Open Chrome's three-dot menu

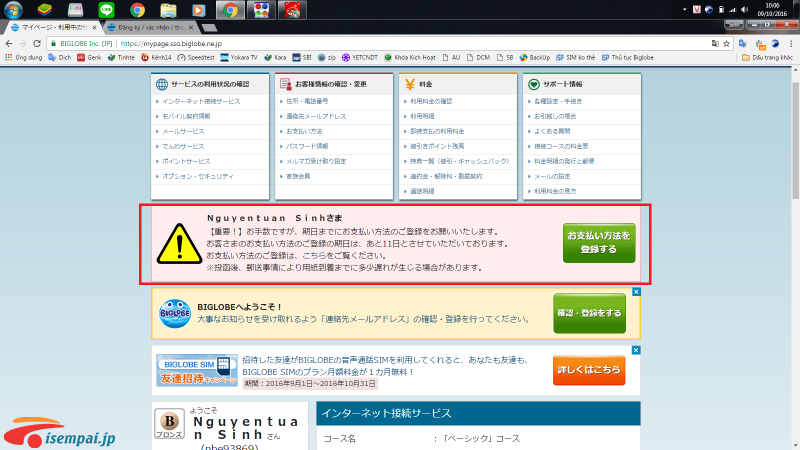(x=791, y=43)
